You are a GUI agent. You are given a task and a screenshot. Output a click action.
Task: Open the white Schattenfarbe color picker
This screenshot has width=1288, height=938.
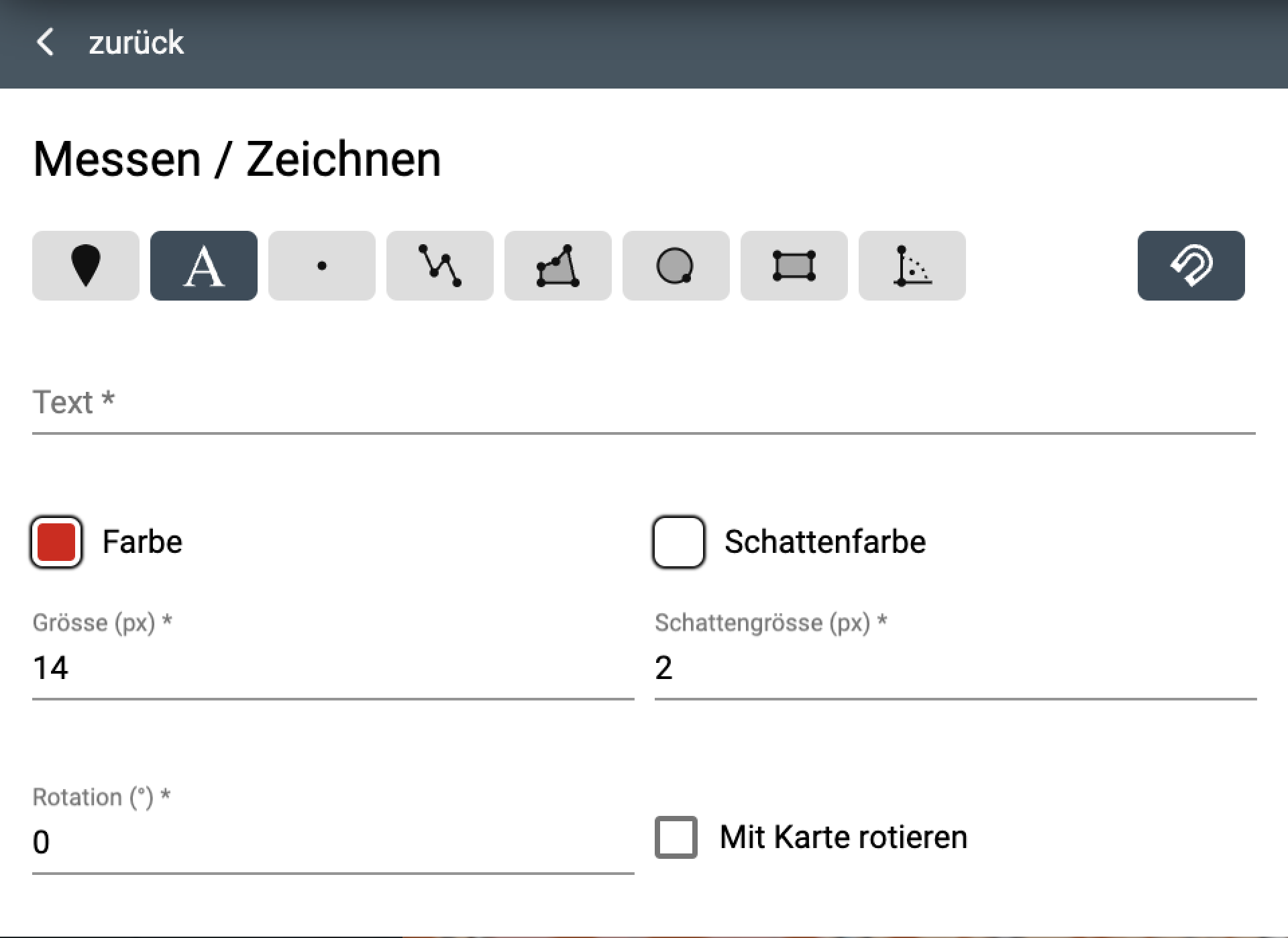pyautogui.click(x=679, y=542)
